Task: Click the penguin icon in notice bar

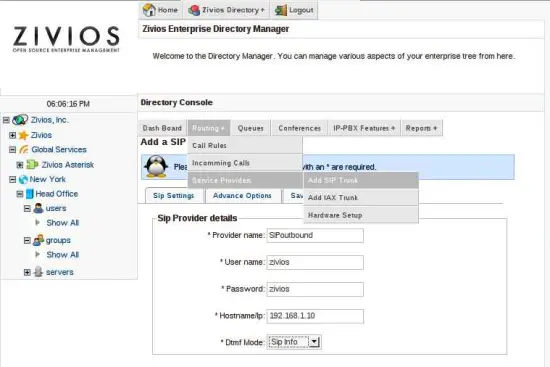Action: tap(156, 166)
